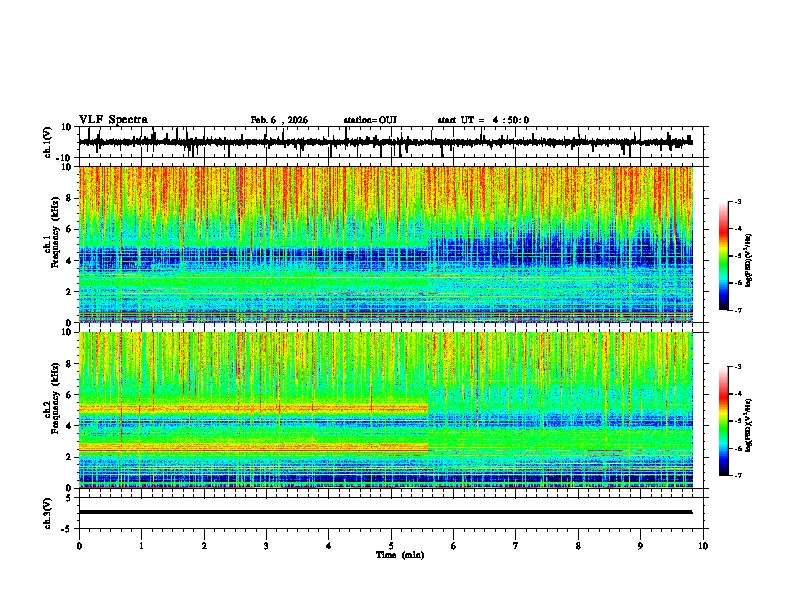Click the ch.1(V) waveform axis label
This screenshot has height=612, width=792.
(x=48, y=142)
